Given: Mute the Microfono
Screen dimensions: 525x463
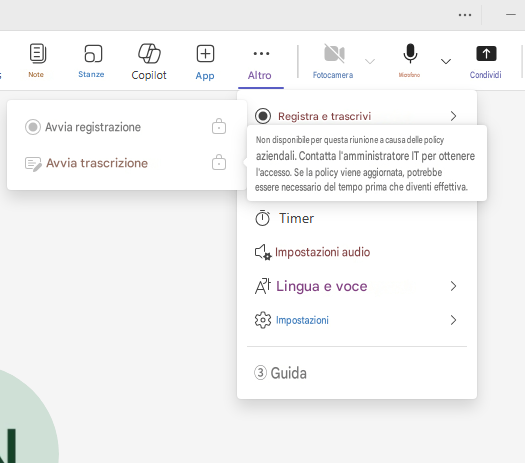Looking at the screenshot, I should [410, 61].
